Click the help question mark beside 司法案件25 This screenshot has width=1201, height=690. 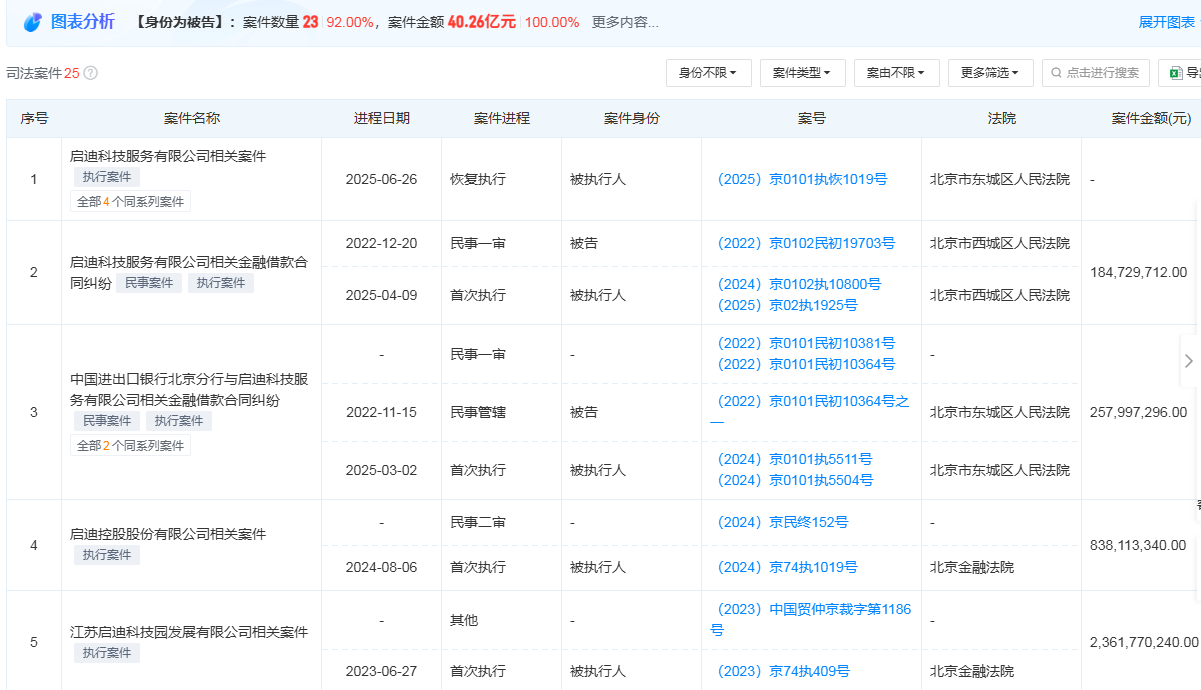pos(89,72)
